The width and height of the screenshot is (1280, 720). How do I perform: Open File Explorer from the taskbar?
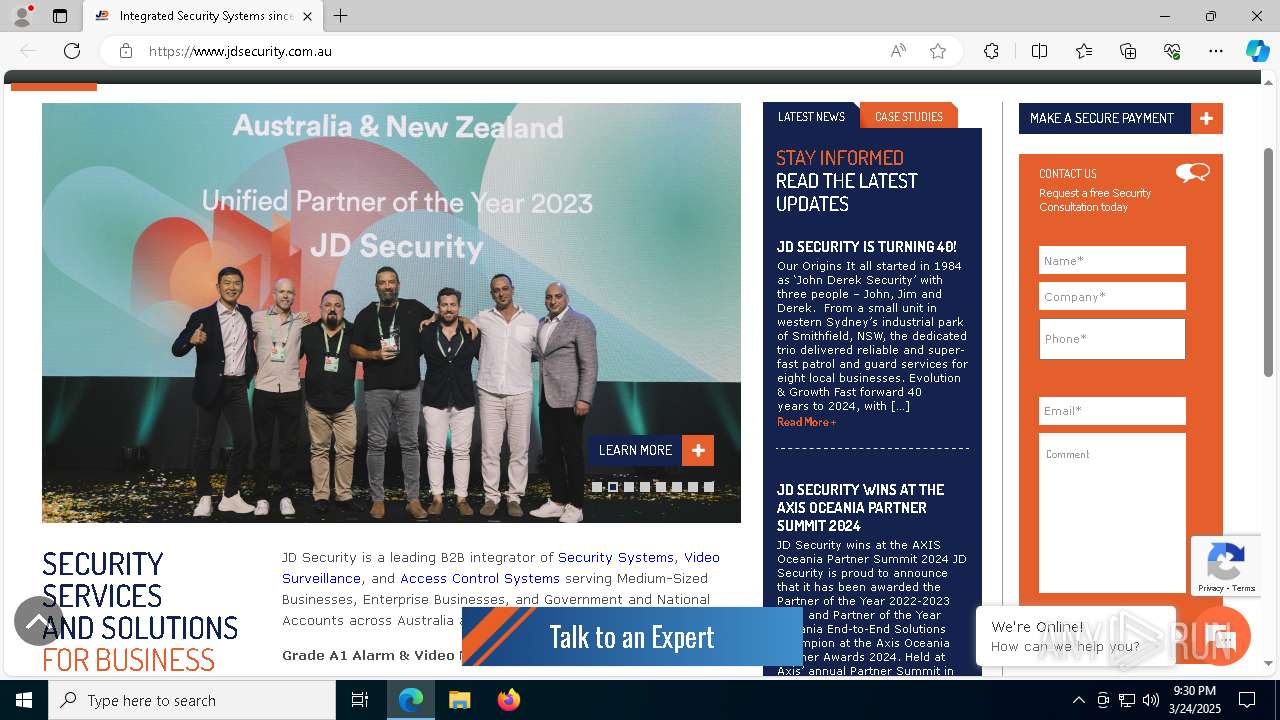(459, 700)
